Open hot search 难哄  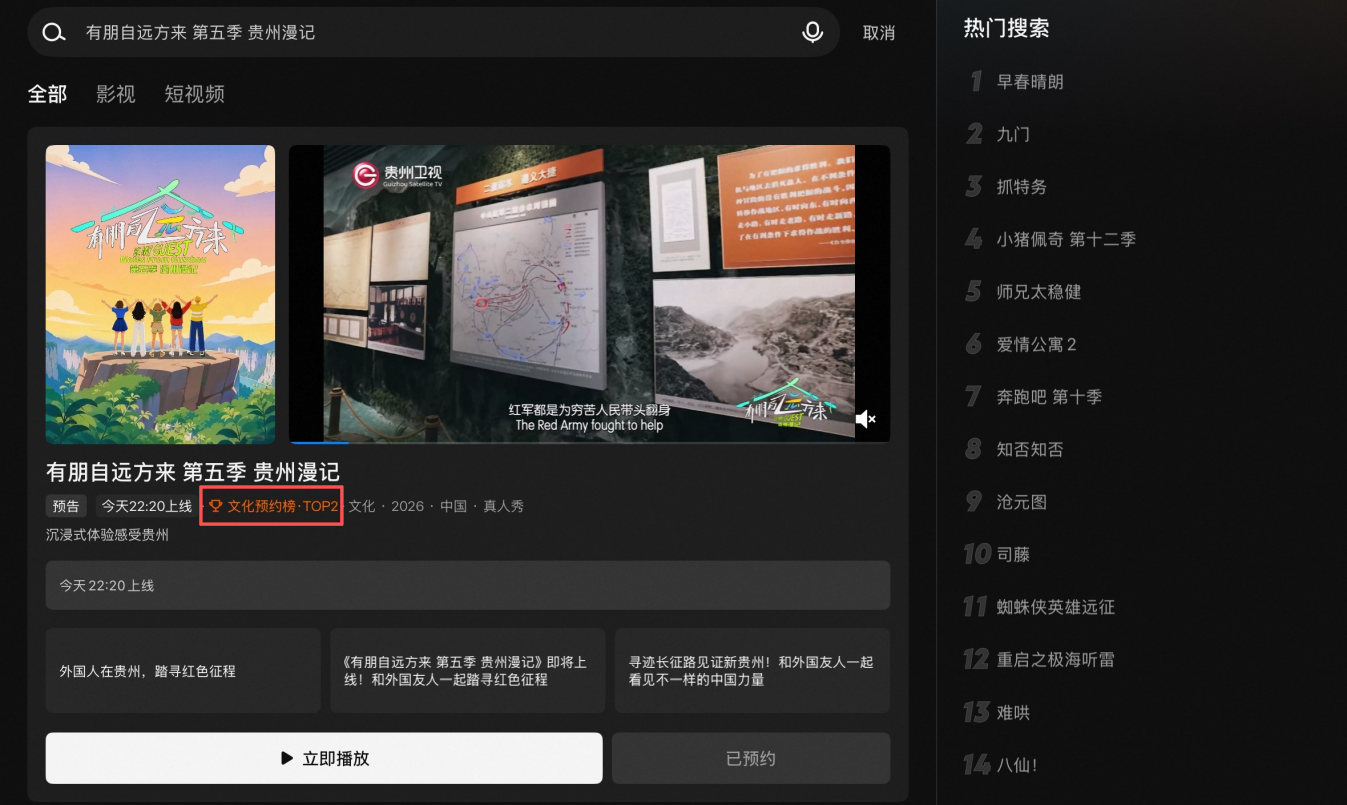(1013, 713)
